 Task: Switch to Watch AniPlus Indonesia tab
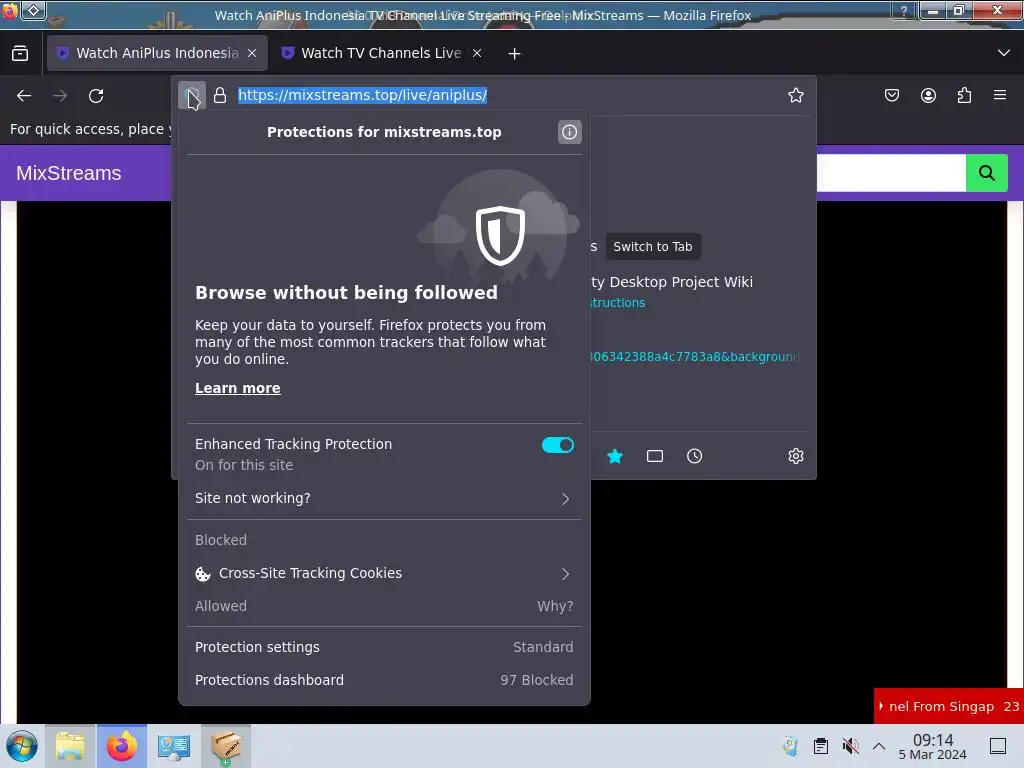click(x=157, y=53)
